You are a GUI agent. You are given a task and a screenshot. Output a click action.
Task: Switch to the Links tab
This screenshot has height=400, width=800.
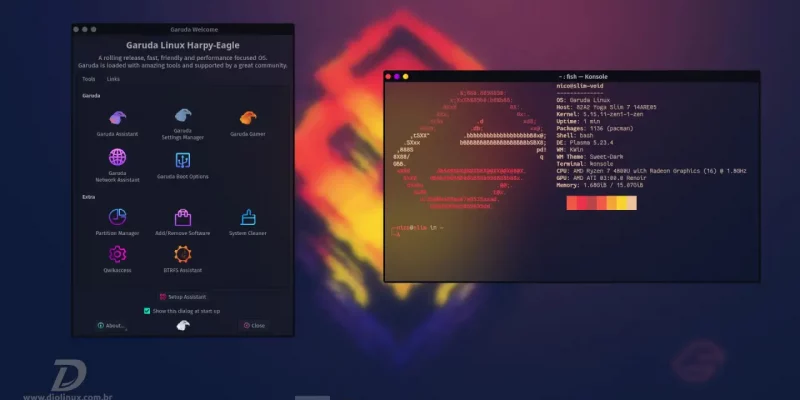point(113,79)
